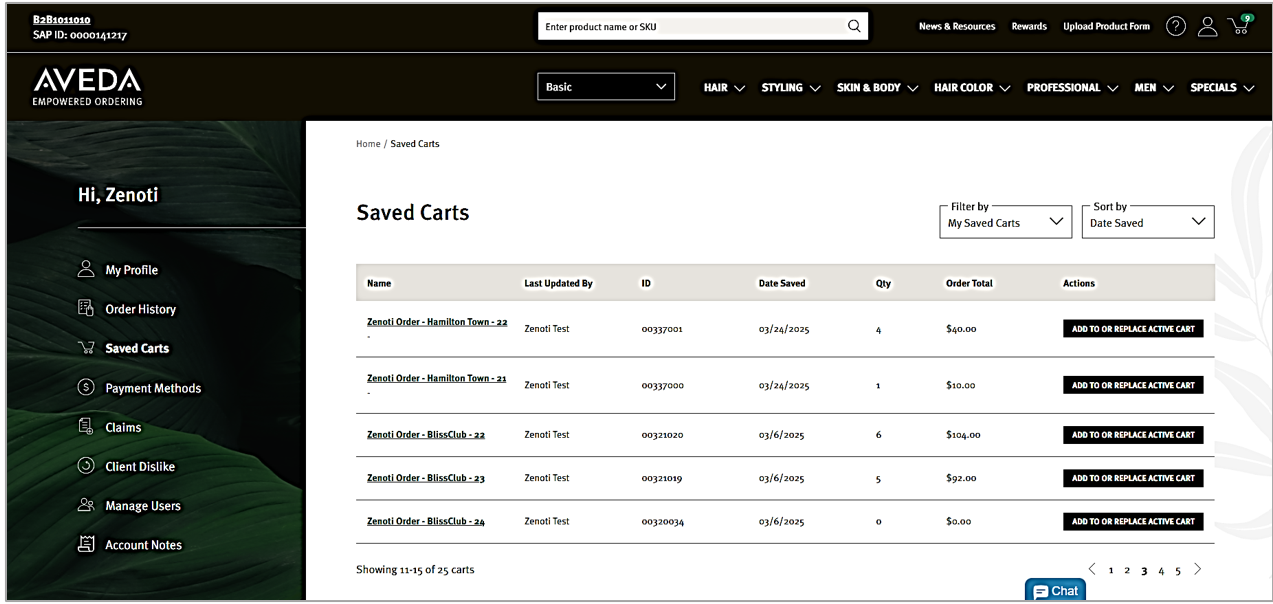Select Claims in sidebar menu
This screenshot has height=604, width=1273.
123,427
